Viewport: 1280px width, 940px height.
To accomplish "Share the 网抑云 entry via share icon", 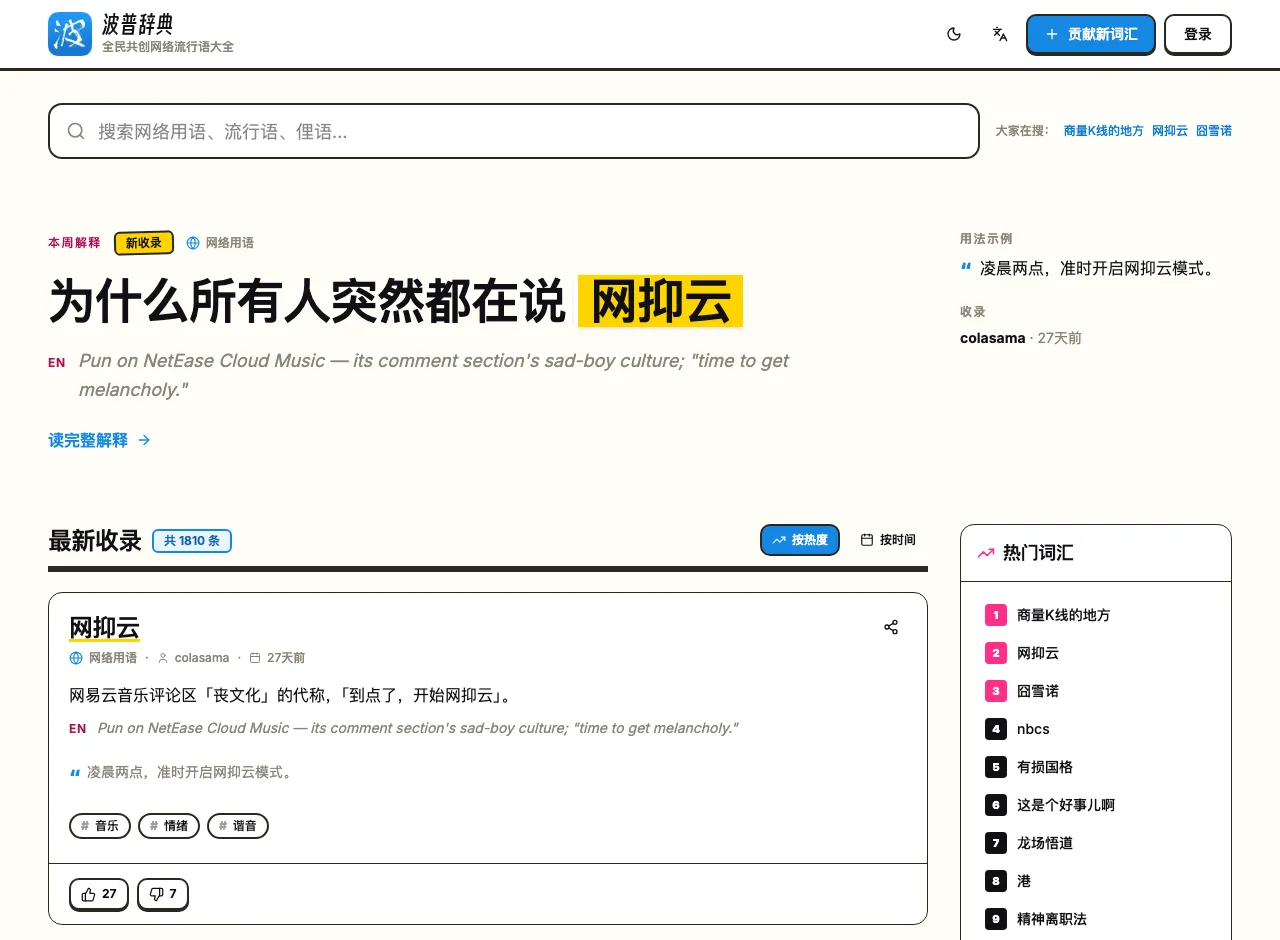I will (891, 627).
